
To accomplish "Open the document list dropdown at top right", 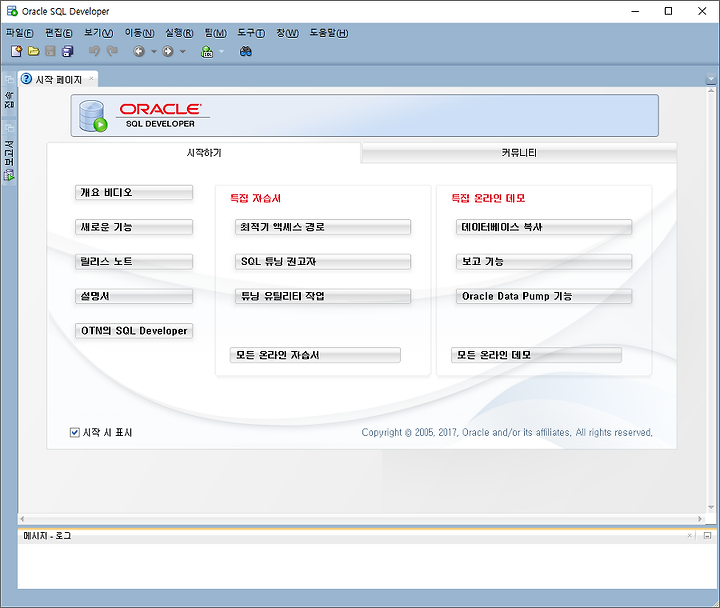I will [711, 79].
